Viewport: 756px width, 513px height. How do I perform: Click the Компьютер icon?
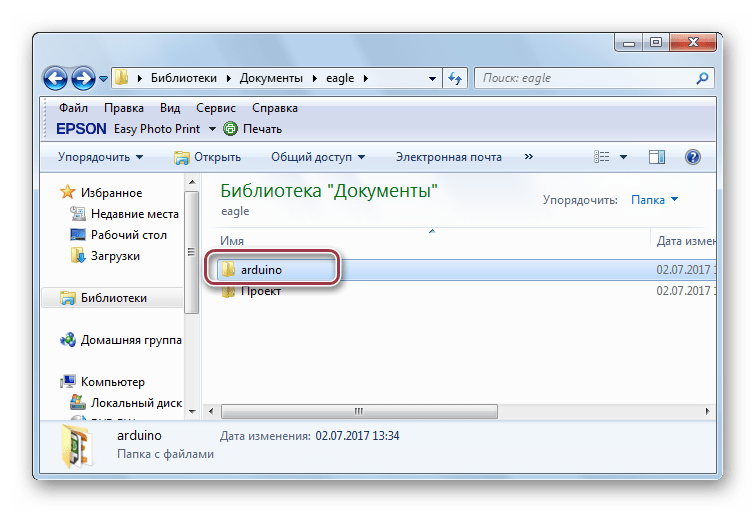coord(68,381)
